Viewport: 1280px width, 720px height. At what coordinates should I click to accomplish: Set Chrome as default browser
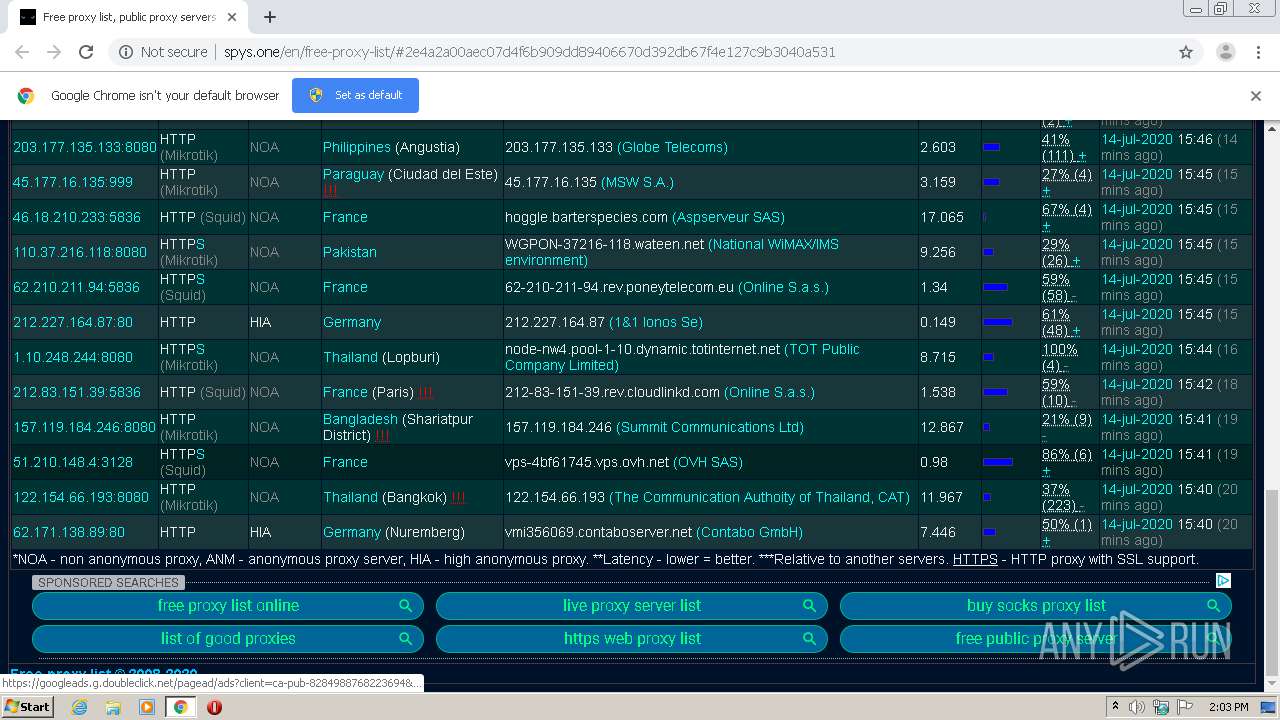tap(355, 95)
